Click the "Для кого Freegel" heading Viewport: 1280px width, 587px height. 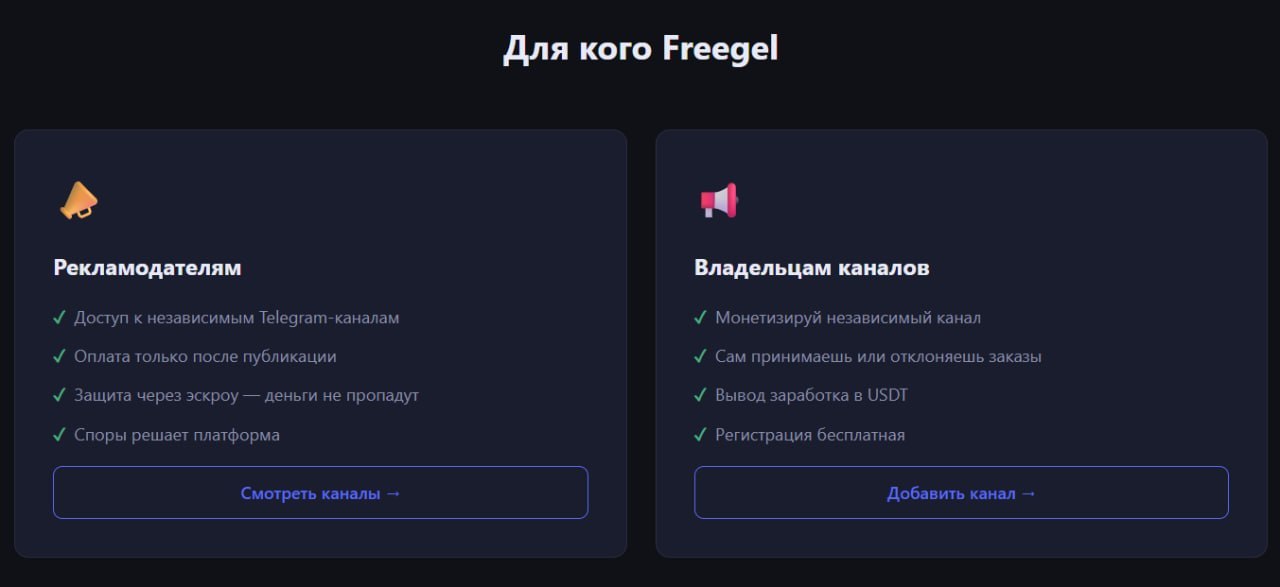[640, 49]
